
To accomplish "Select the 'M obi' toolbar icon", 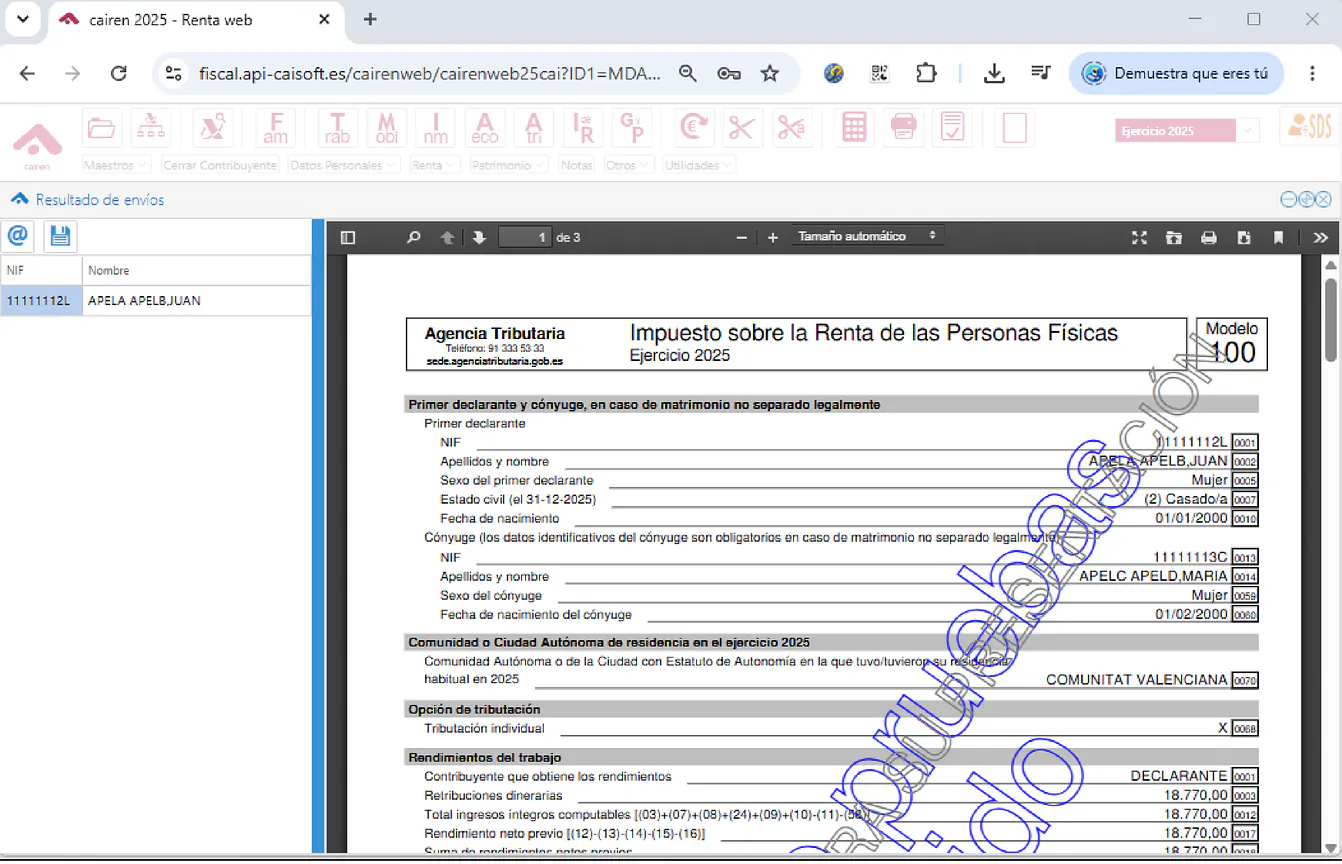I will (x=386, y=128).
